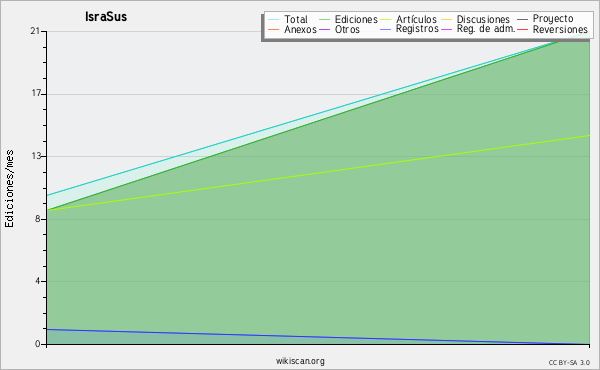Click the Registros legend entry
Screen dimensions: 600x370
pyautogui.click(x=417, y=29)
